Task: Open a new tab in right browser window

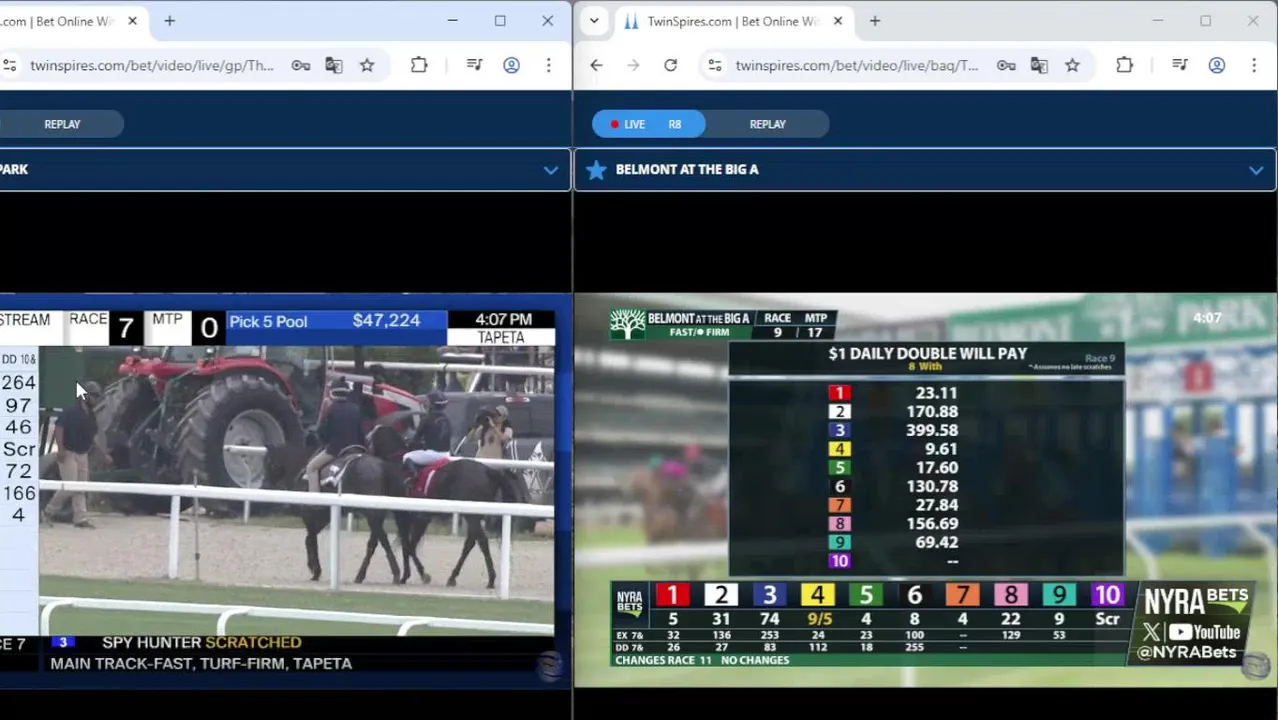Action: 875,21
